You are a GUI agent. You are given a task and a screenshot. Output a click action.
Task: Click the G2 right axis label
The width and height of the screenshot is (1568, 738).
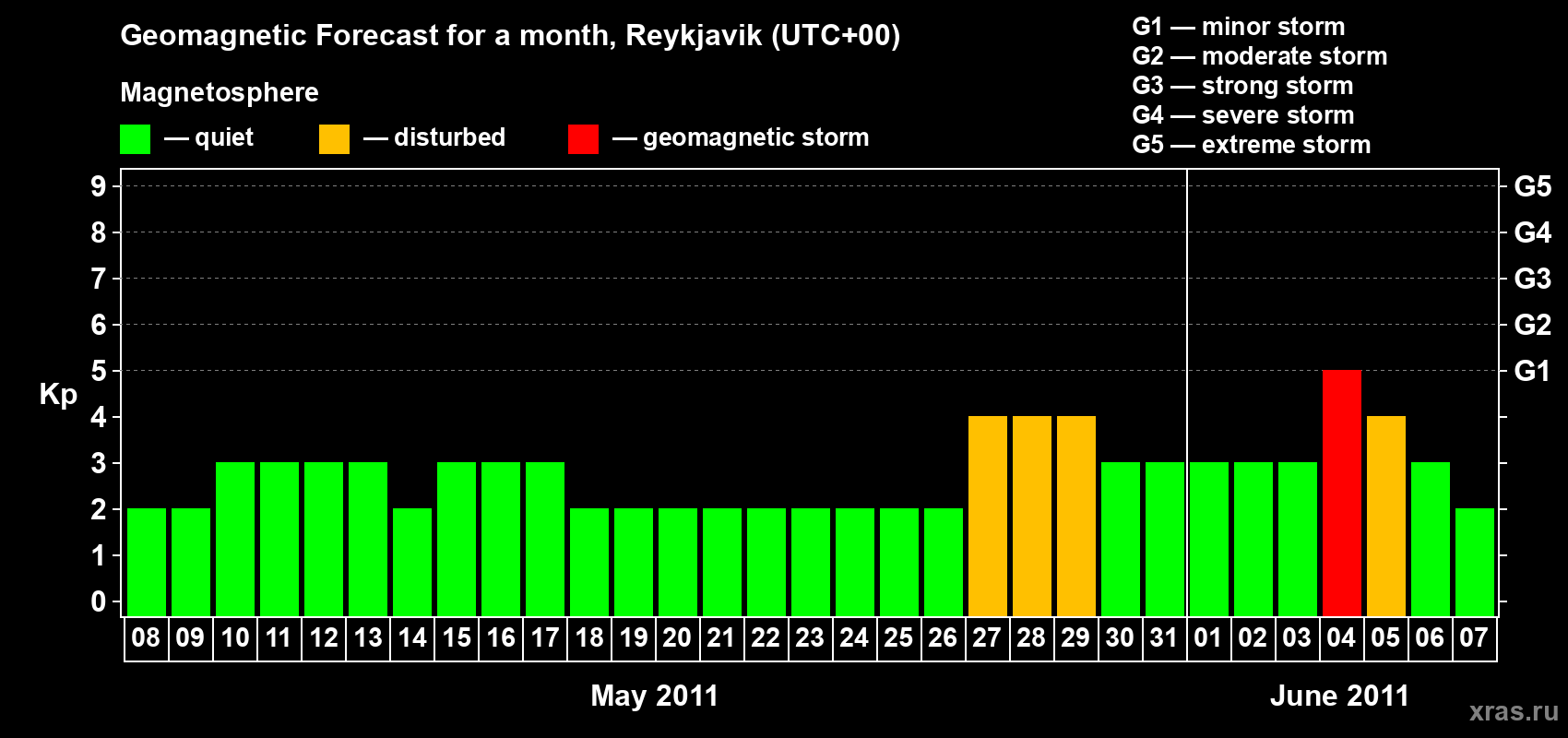(1533, 325)
